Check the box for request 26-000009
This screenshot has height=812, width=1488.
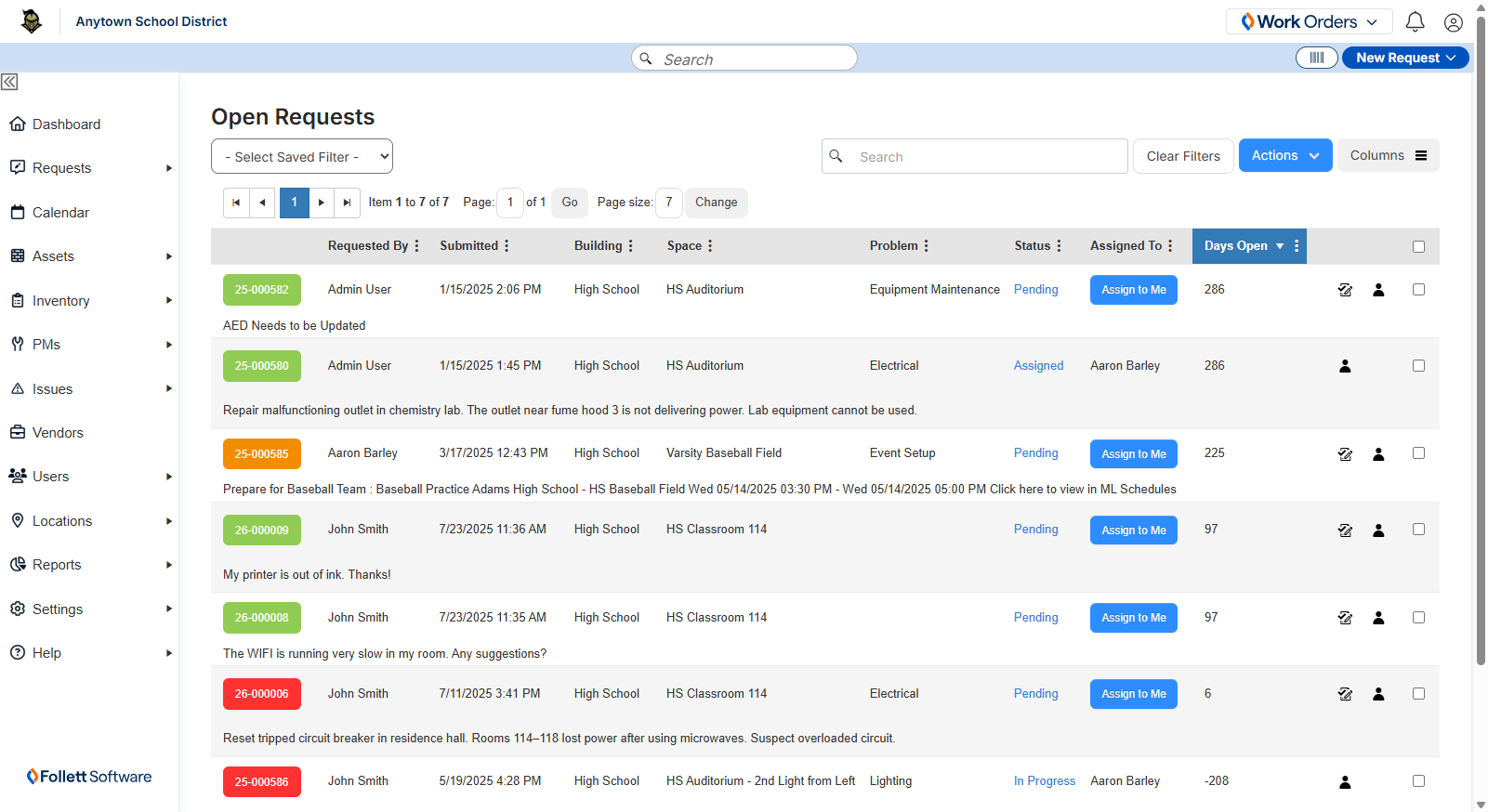tap(1418, 529)
